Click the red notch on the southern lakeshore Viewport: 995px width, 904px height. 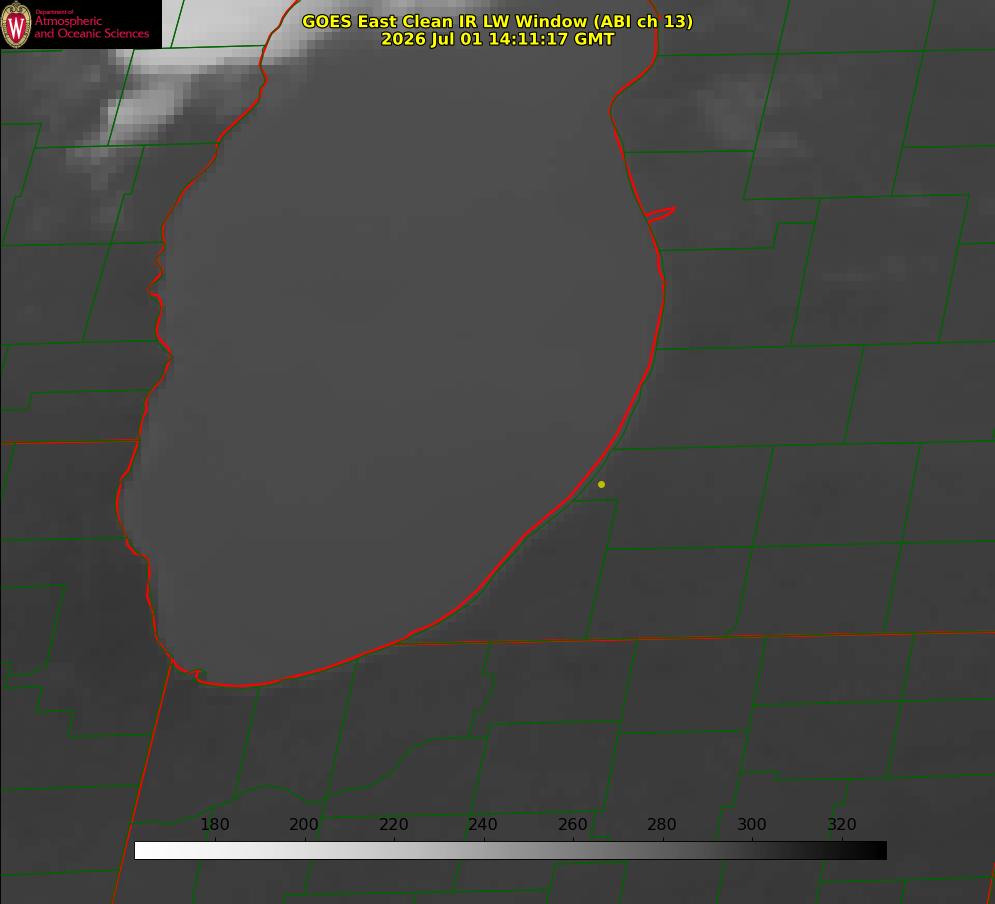[195, 673]
